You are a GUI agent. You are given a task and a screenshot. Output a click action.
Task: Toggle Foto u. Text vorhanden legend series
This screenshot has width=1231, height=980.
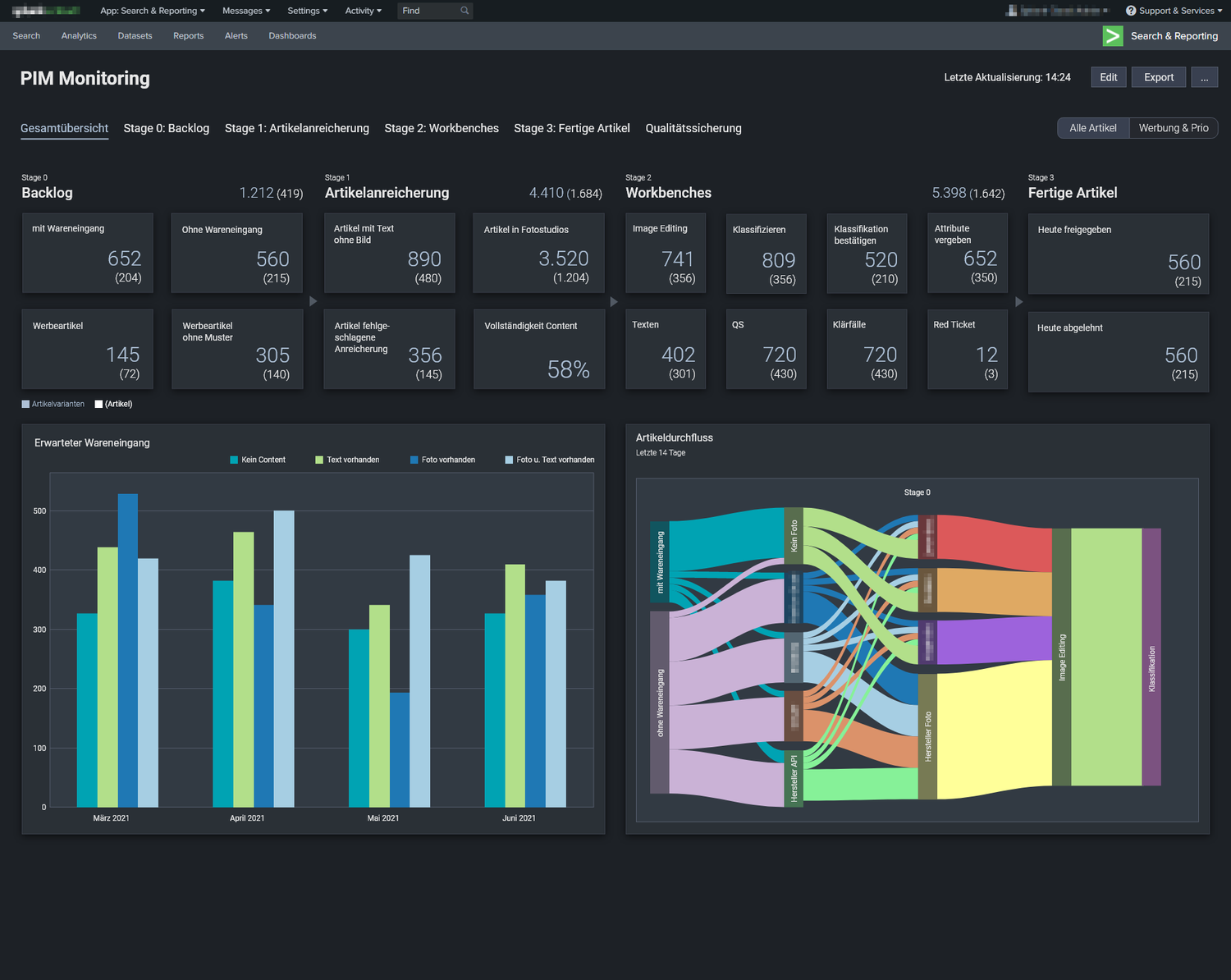point(550,460)
